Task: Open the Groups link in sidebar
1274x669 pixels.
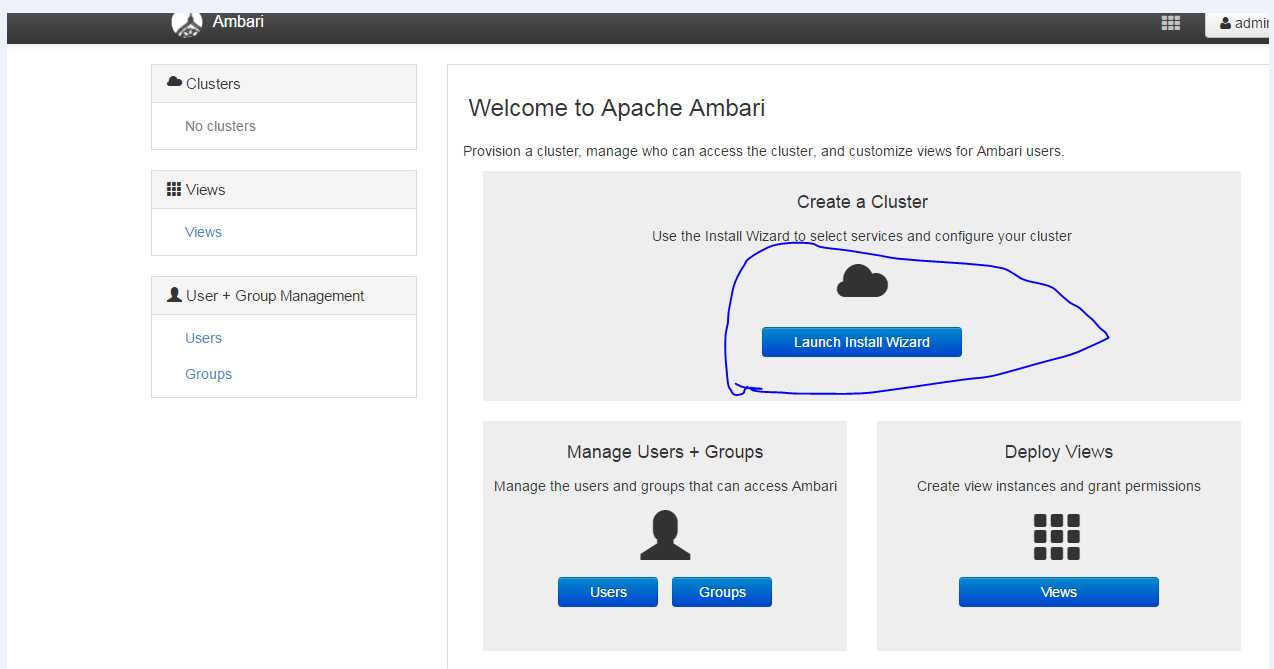Action: tap(208, 374)
